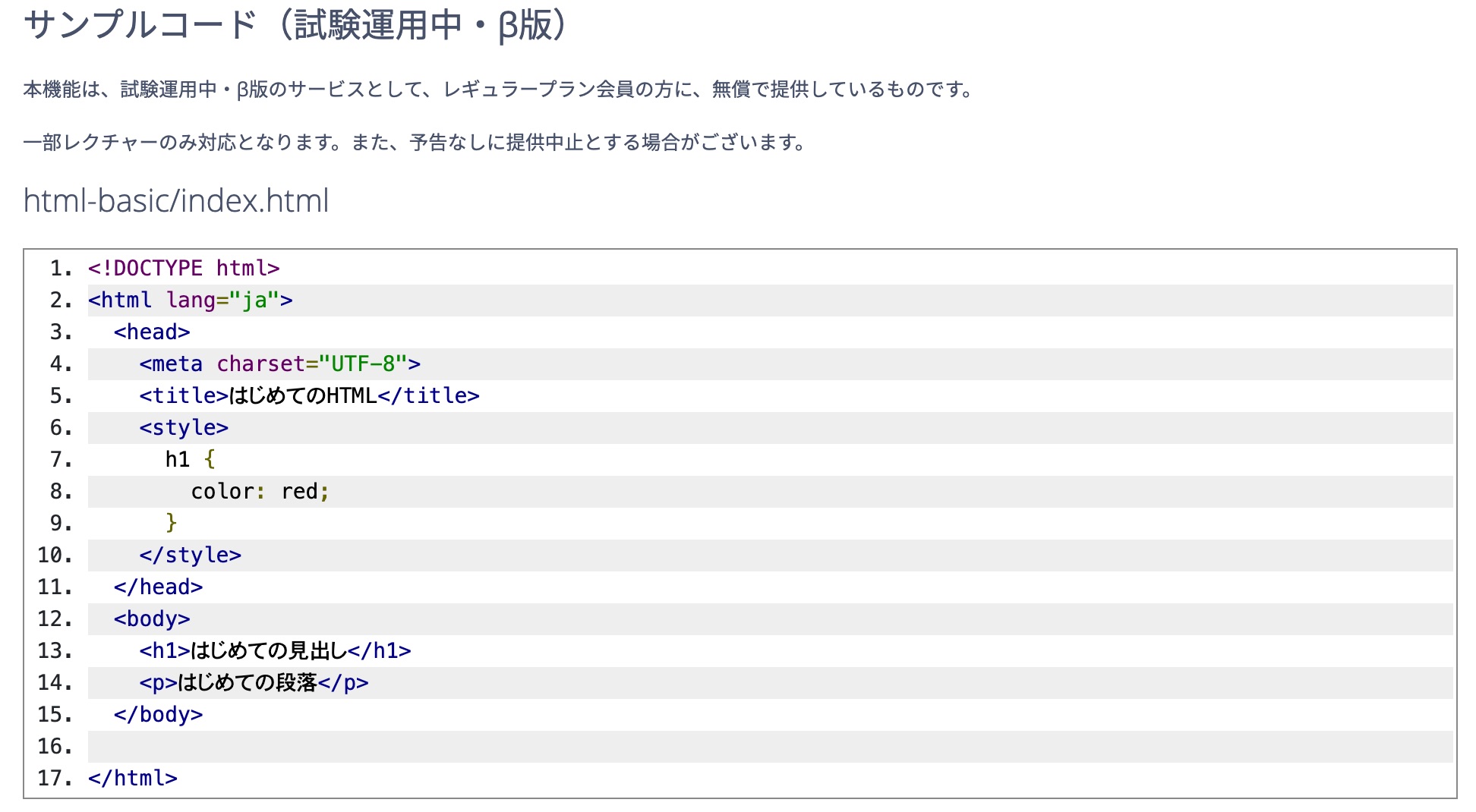The image size is (1476, 812).
Task: Click the paragraph starting 一部レクチャーのみ対応
Action: coord(415,143)
